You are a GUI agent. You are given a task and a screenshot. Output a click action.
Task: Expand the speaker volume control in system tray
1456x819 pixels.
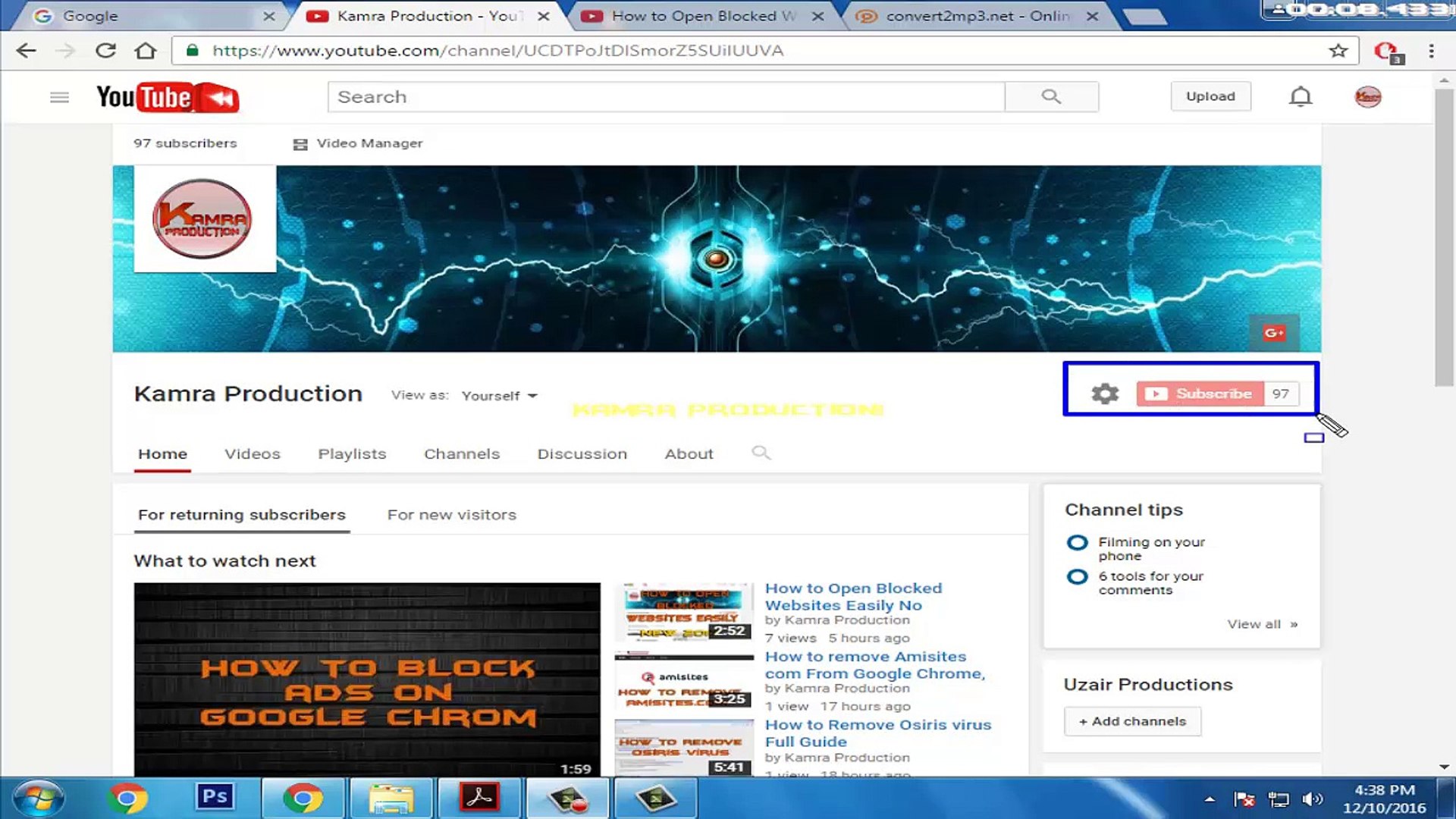1311,799
